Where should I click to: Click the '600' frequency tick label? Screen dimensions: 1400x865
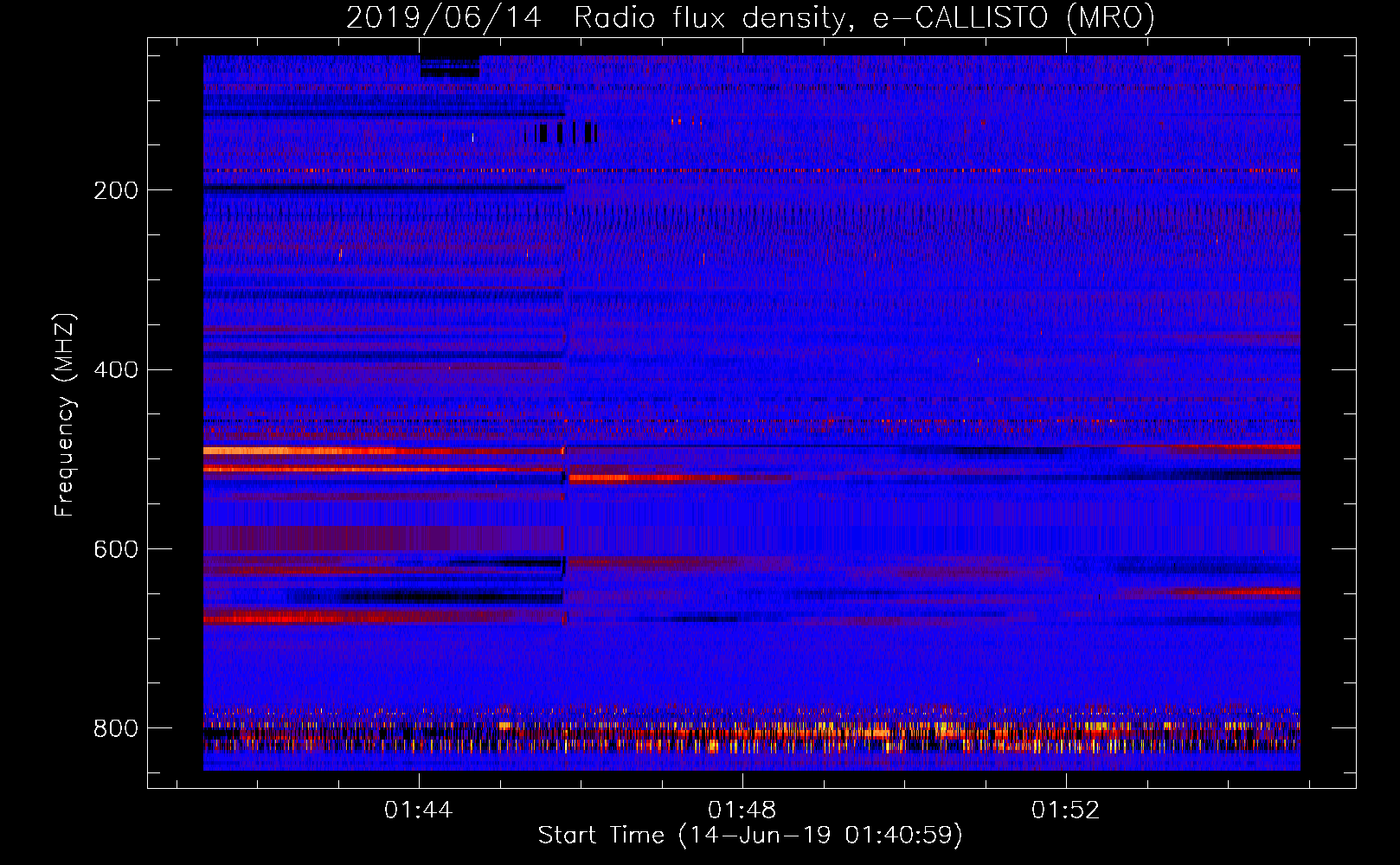[116, 550]
